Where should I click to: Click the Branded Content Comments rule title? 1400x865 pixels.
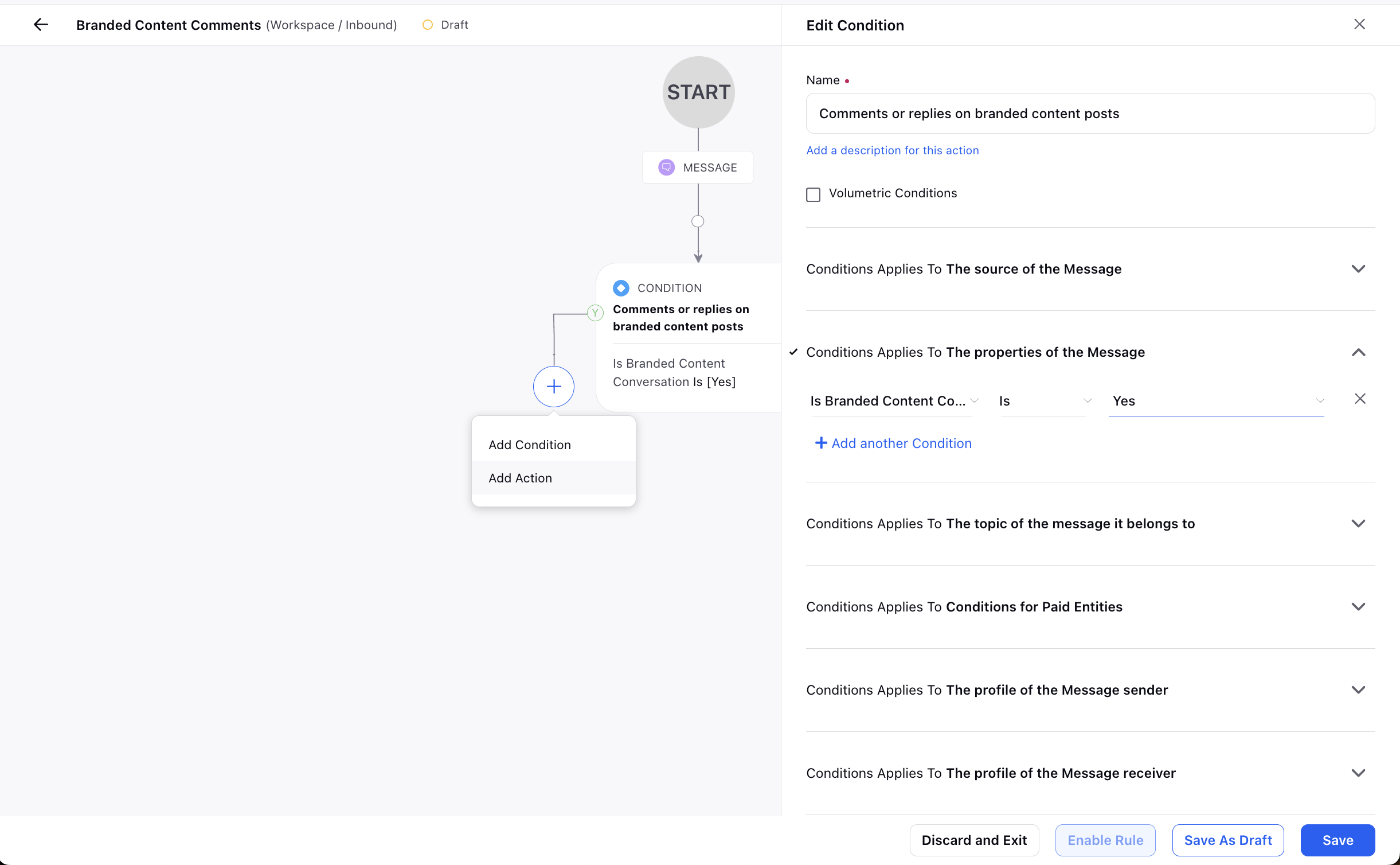(169, 25)
